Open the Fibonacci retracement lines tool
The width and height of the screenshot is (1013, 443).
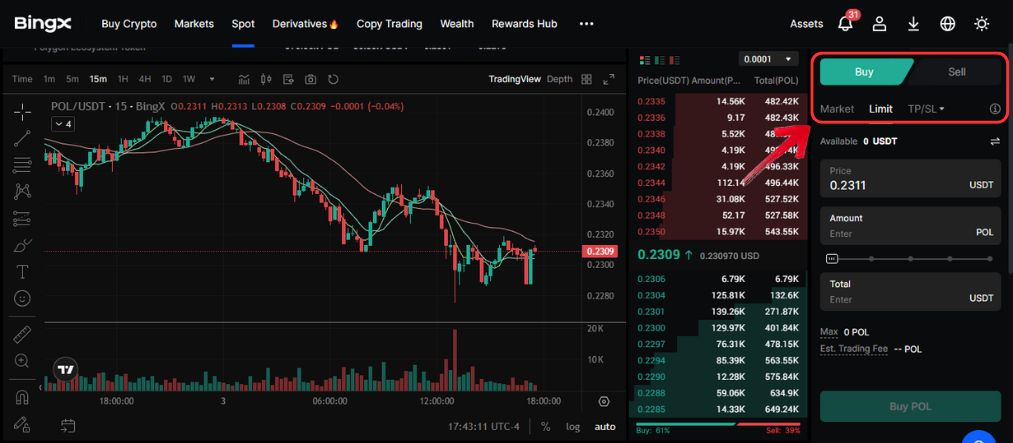(x=23, y=165)
